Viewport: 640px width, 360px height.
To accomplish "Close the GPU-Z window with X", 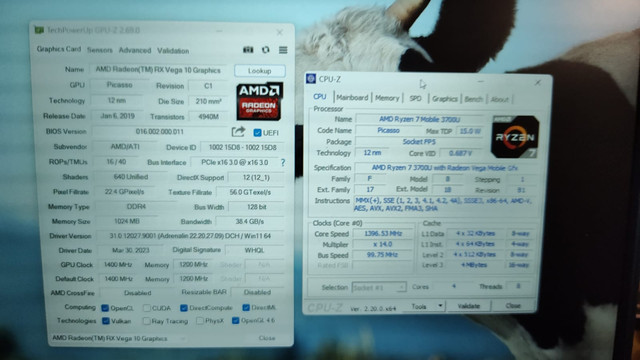I will tap(280, 32).
